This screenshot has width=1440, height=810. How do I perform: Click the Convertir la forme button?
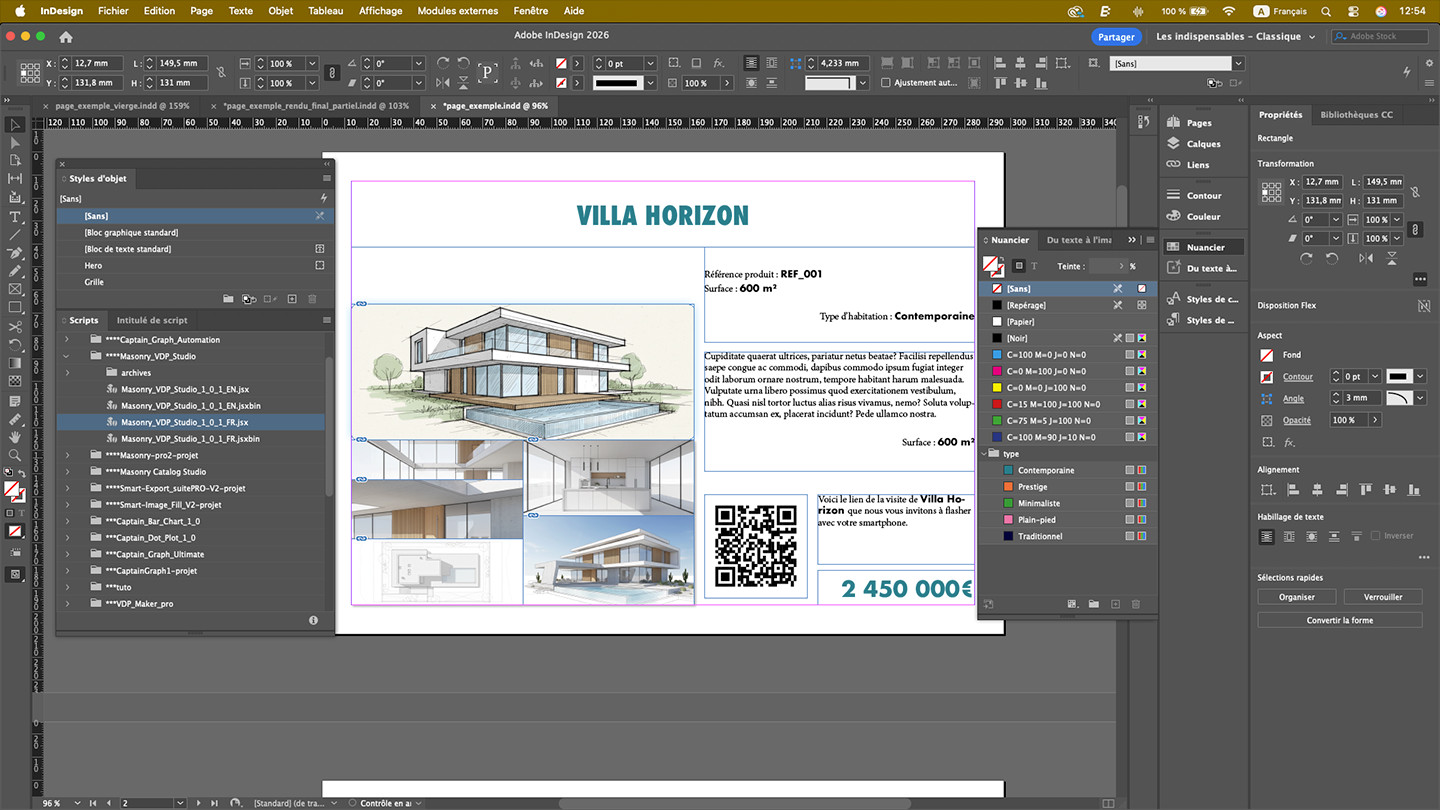pos(1339,620)
